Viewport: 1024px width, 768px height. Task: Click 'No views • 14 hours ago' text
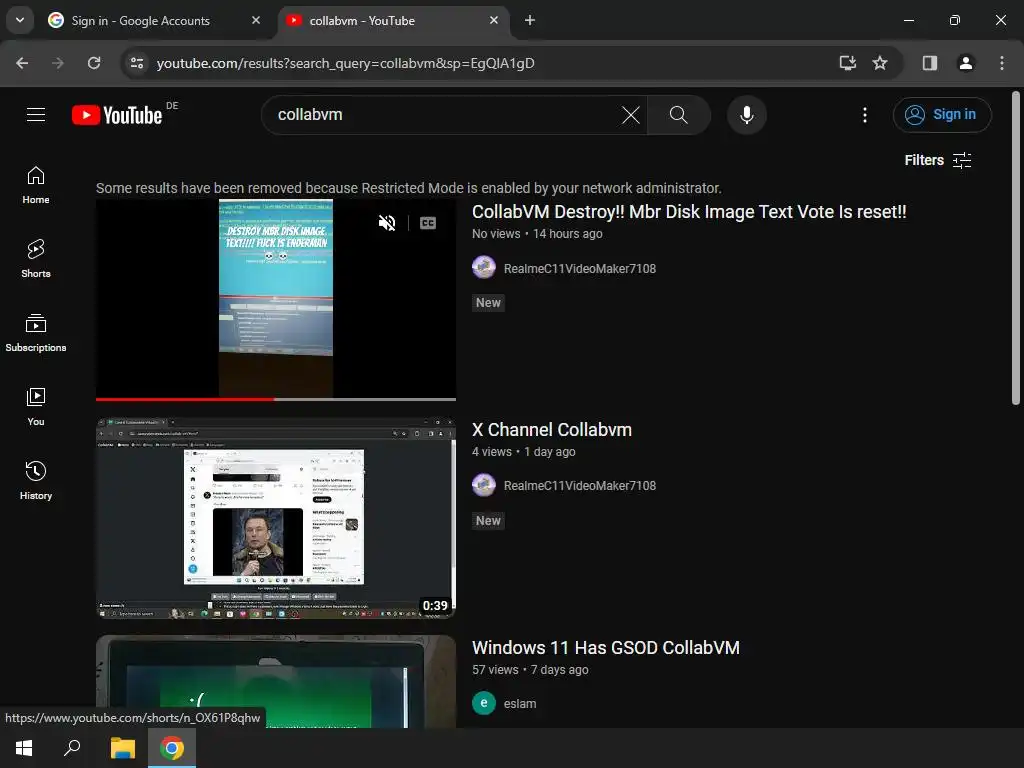[537, 234]
